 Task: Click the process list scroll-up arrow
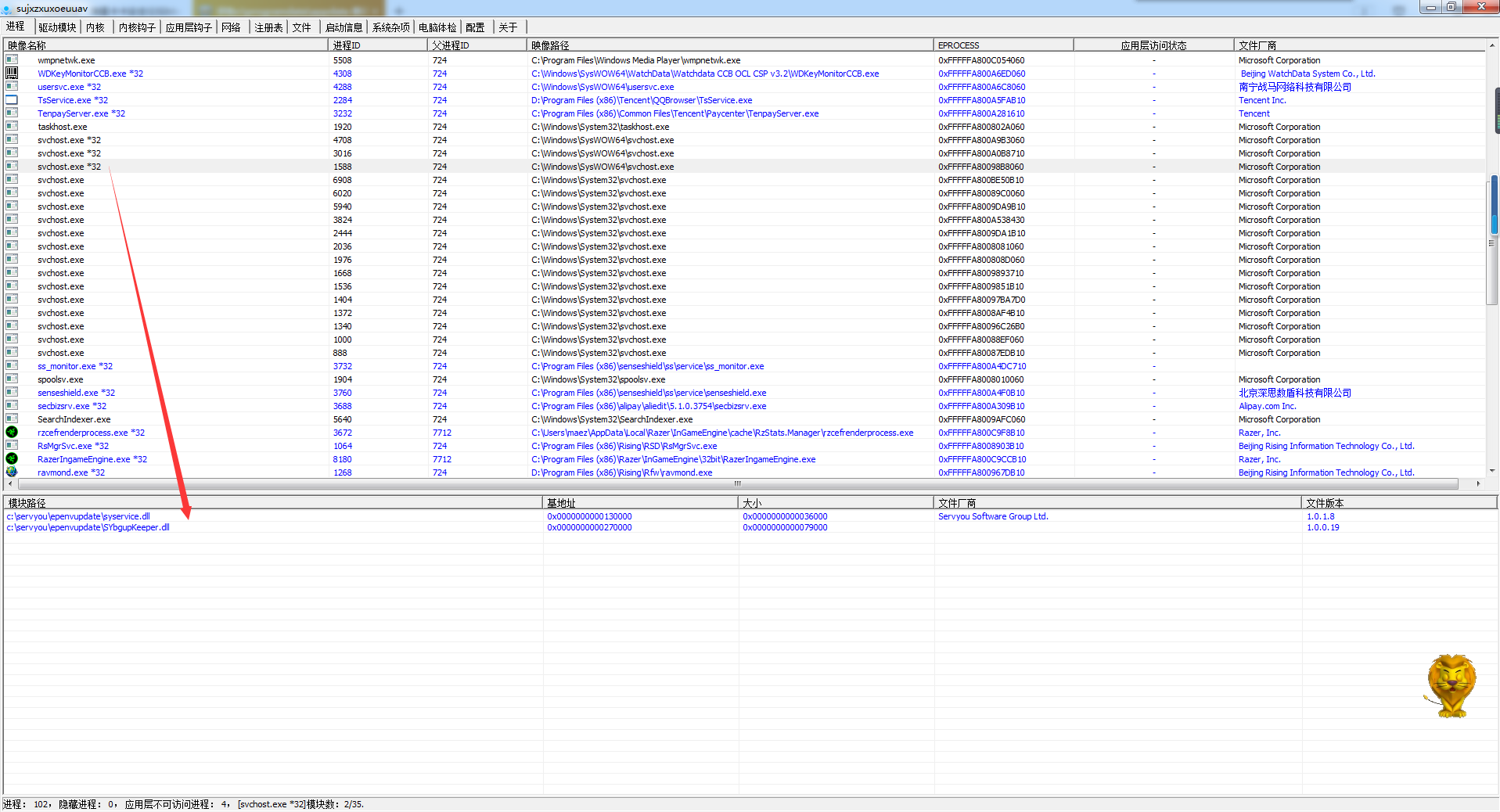coord(1492,45)
